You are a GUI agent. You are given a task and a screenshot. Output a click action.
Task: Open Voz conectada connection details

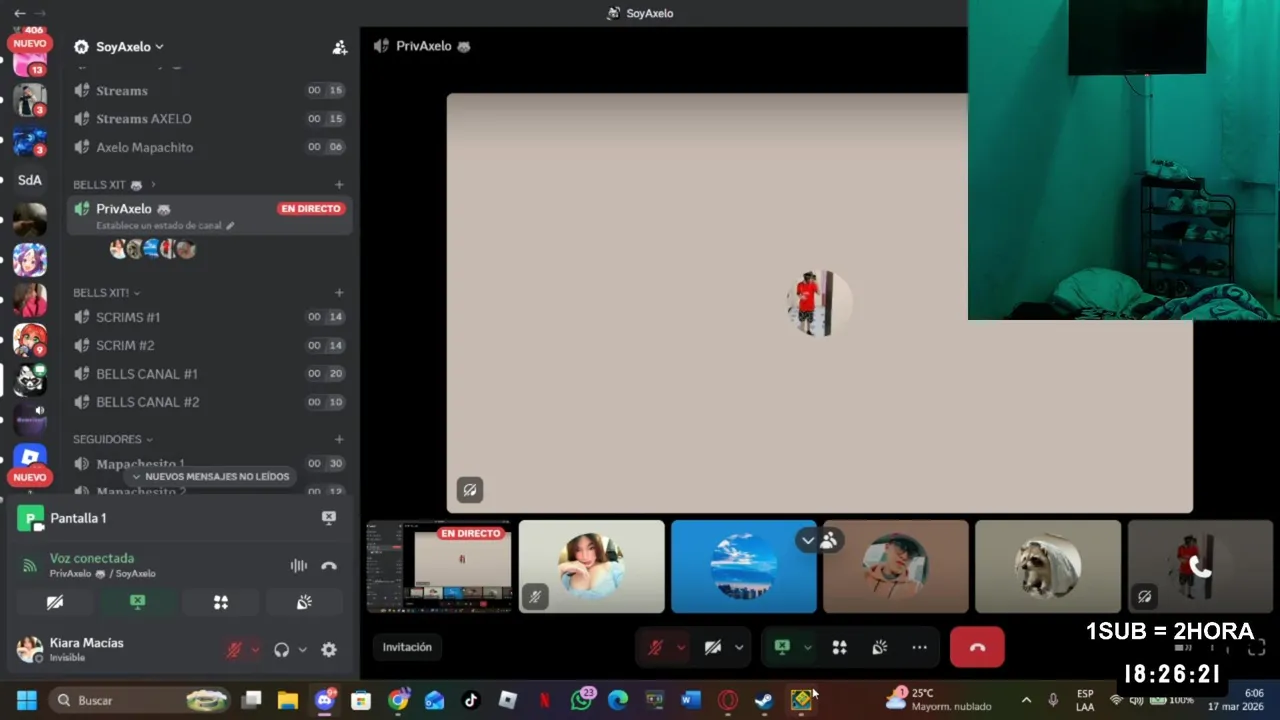[92, 558]
